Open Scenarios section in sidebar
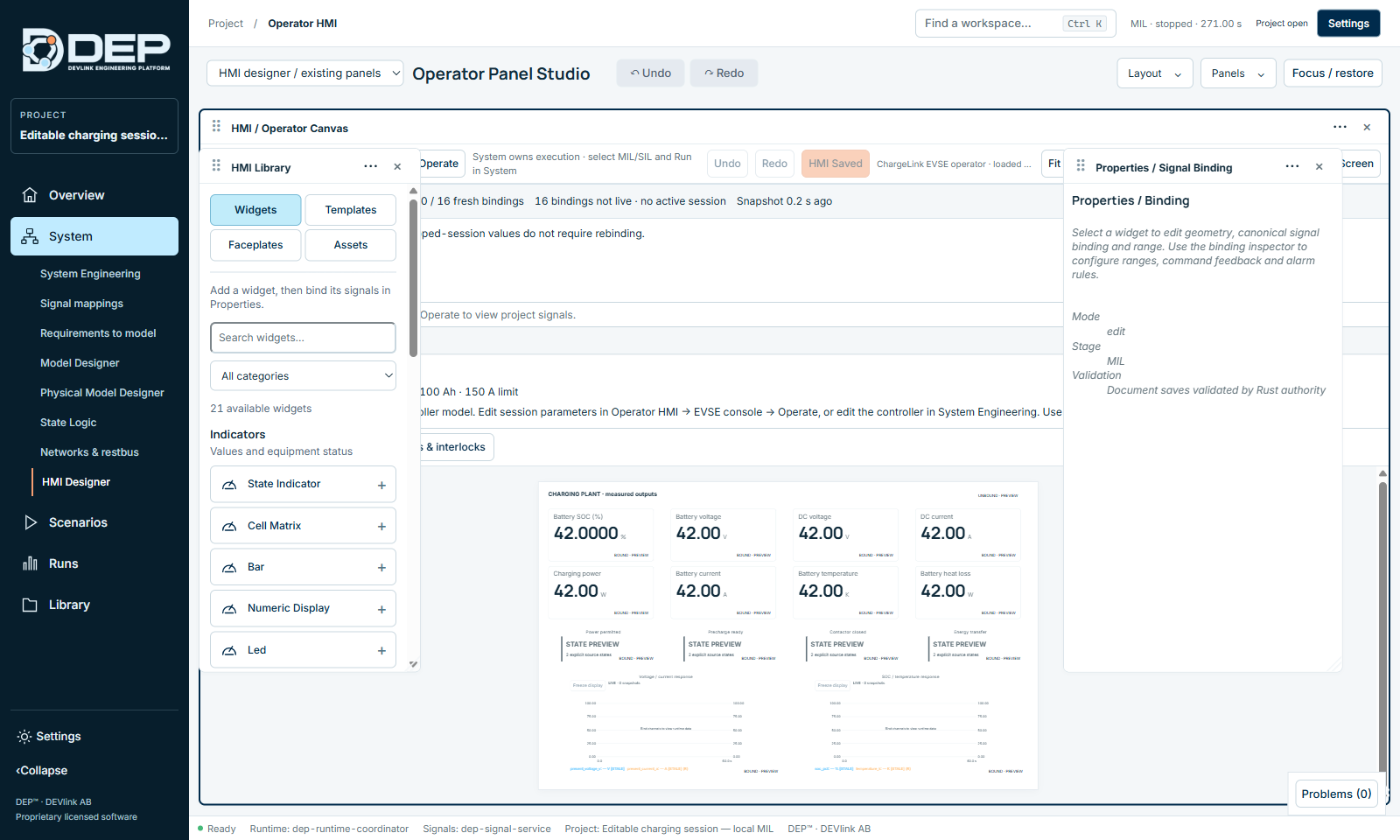1400x840 pixels. (94, 522)
